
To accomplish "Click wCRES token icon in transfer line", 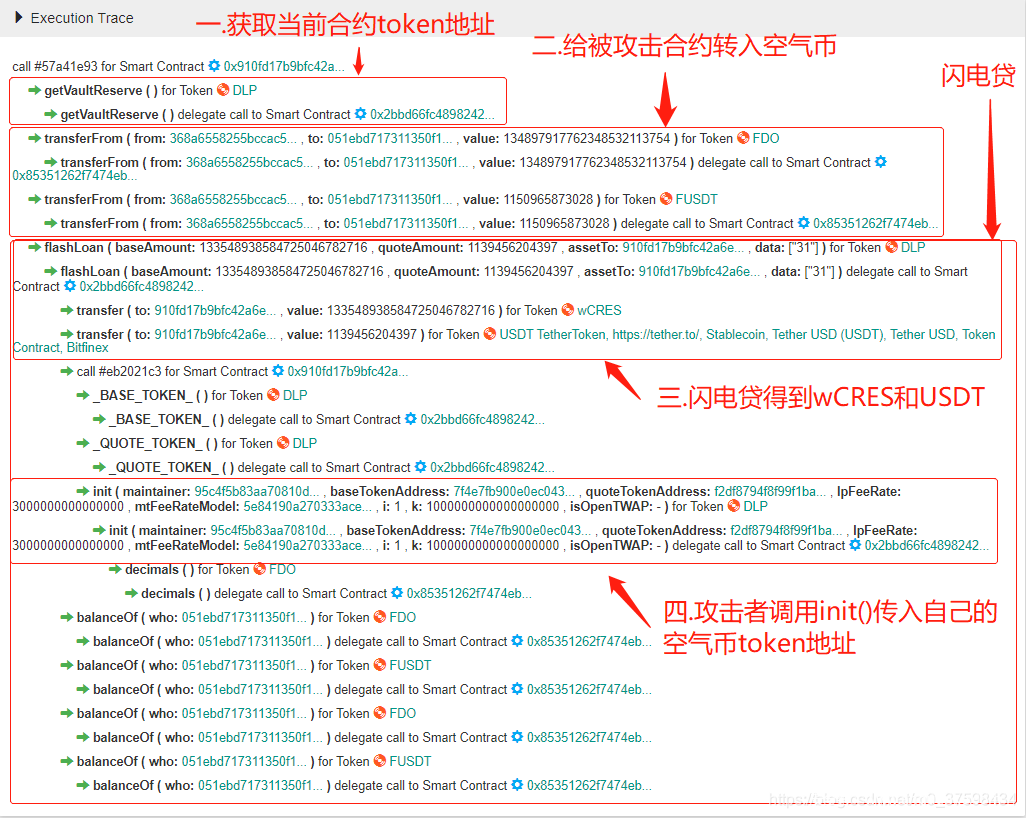I will (568, 310).
